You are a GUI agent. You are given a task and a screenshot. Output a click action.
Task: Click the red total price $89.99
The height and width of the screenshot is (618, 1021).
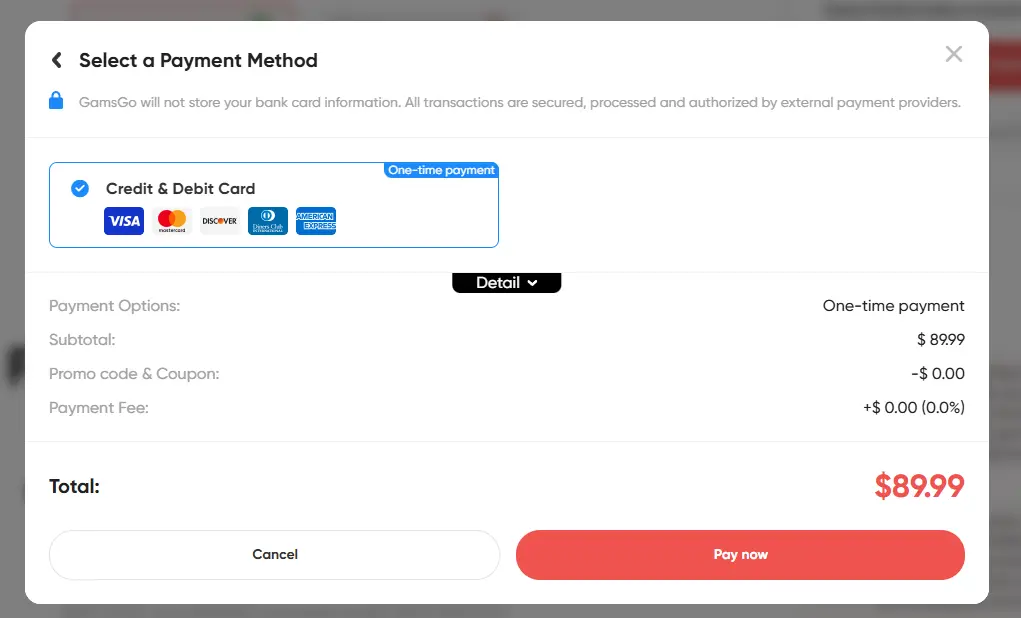[919, 487]
